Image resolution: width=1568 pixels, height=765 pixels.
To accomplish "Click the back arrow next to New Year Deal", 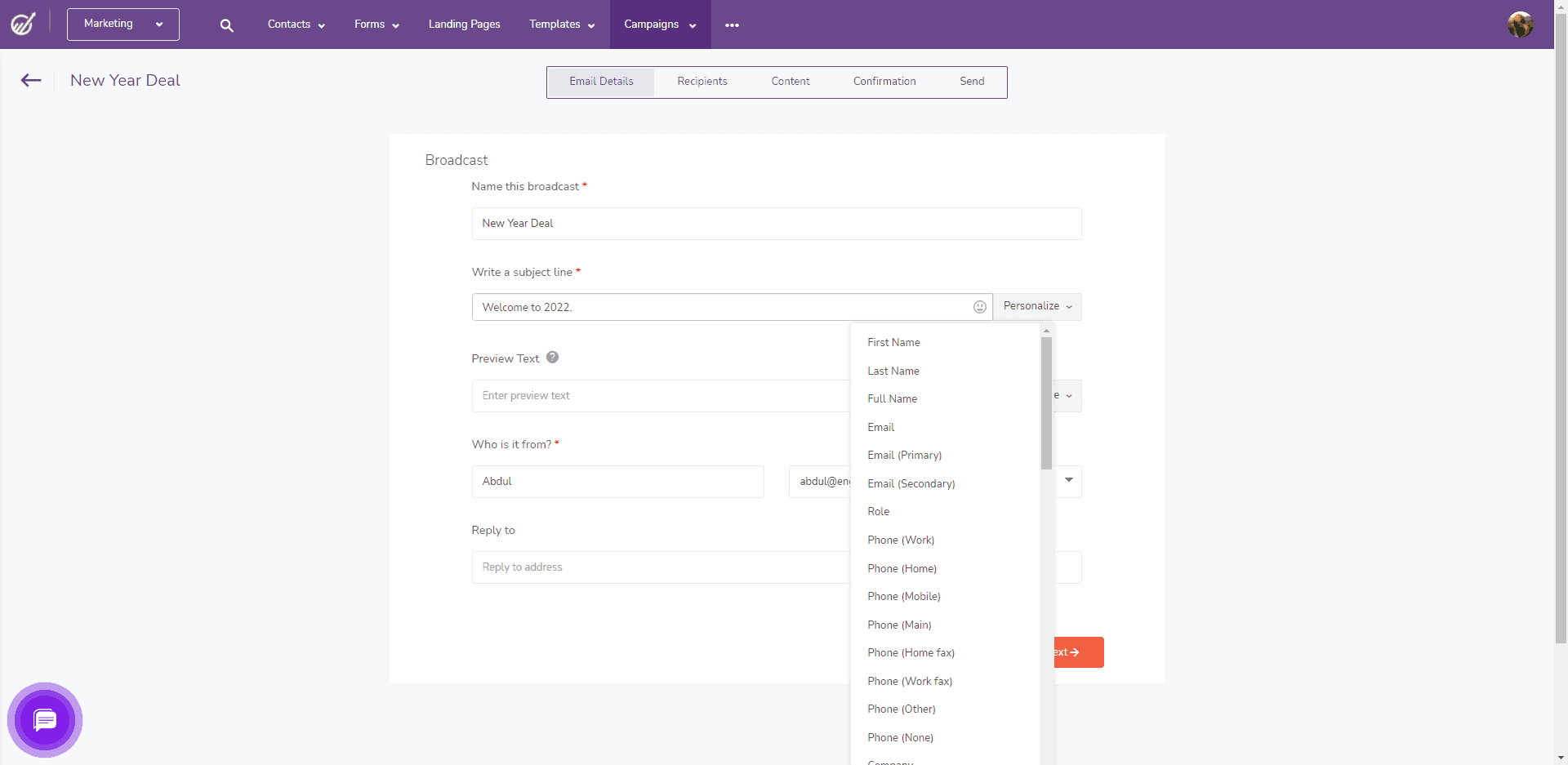I will point(30,80).
